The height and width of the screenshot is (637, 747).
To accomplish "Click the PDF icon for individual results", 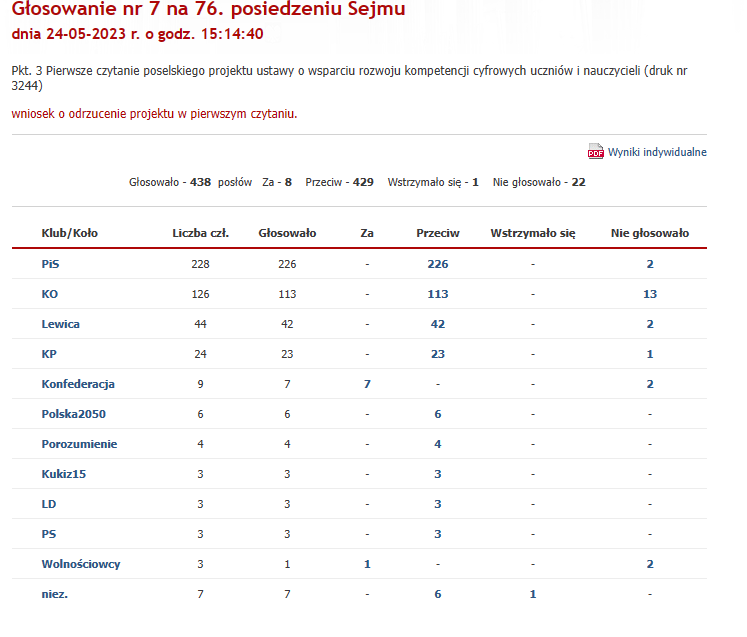I will 595,152.
